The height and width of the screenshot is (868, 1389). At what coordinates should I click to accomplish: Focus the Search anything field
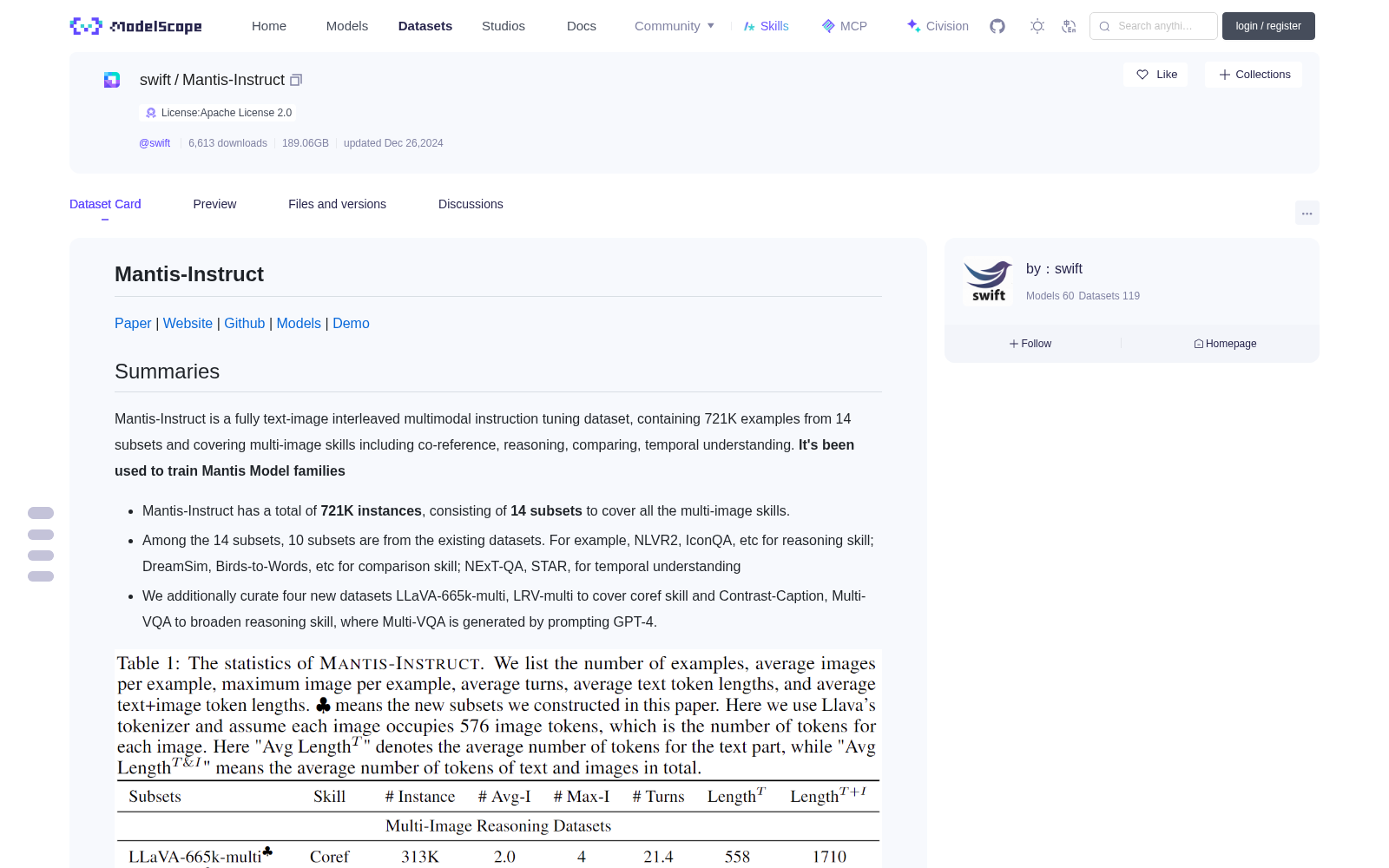1154,26
